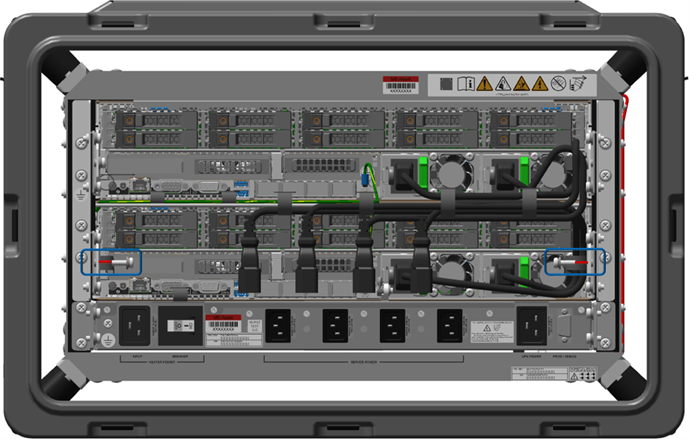Click the read-manual book icon on warning label
This screenshot has width=689, height=439.
coord(465,83)
